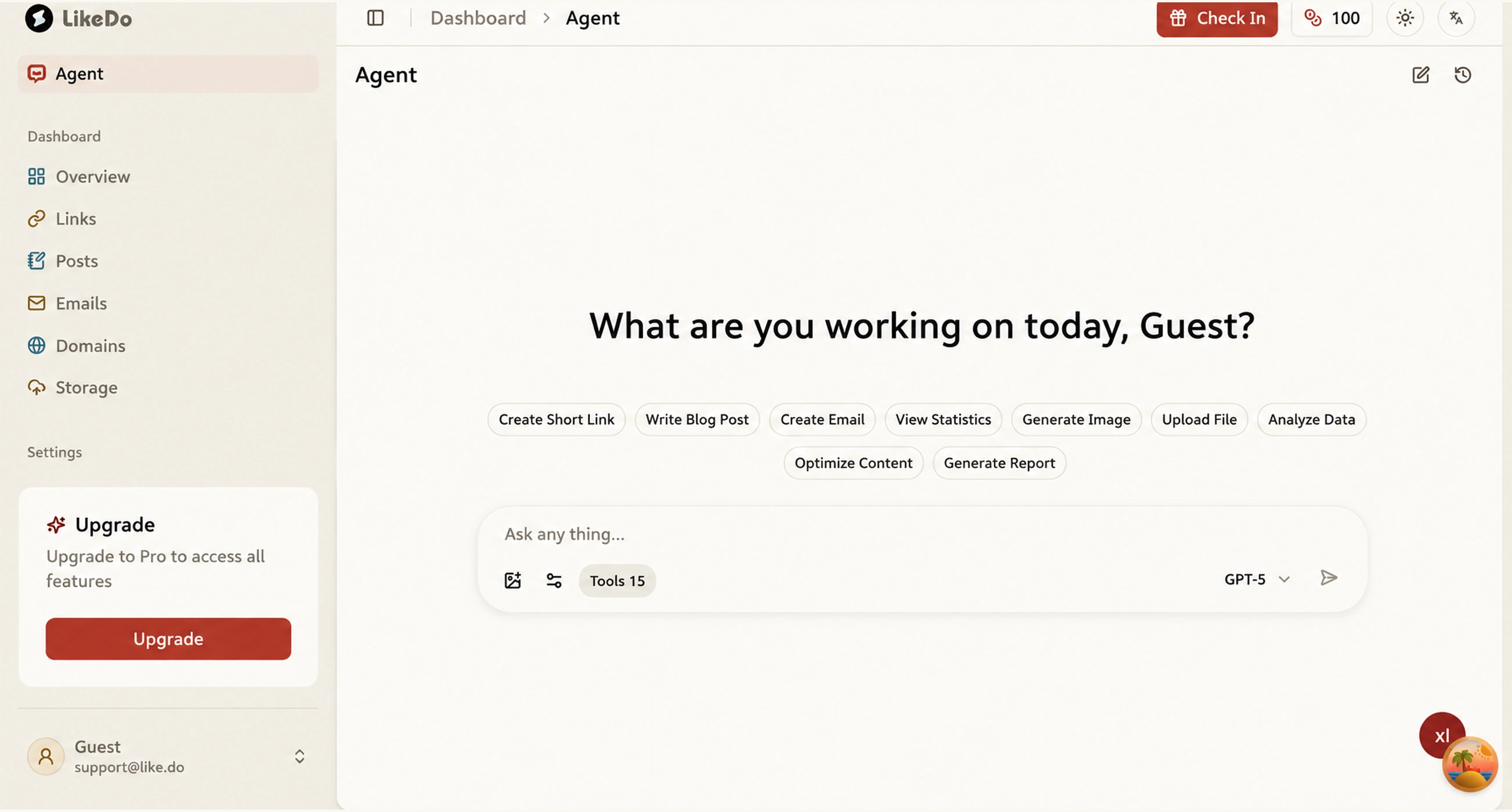The height and width of the screenshot is (812, 1512).
Task: Click the Guest user avatar icon
Action: coord(46,756)
